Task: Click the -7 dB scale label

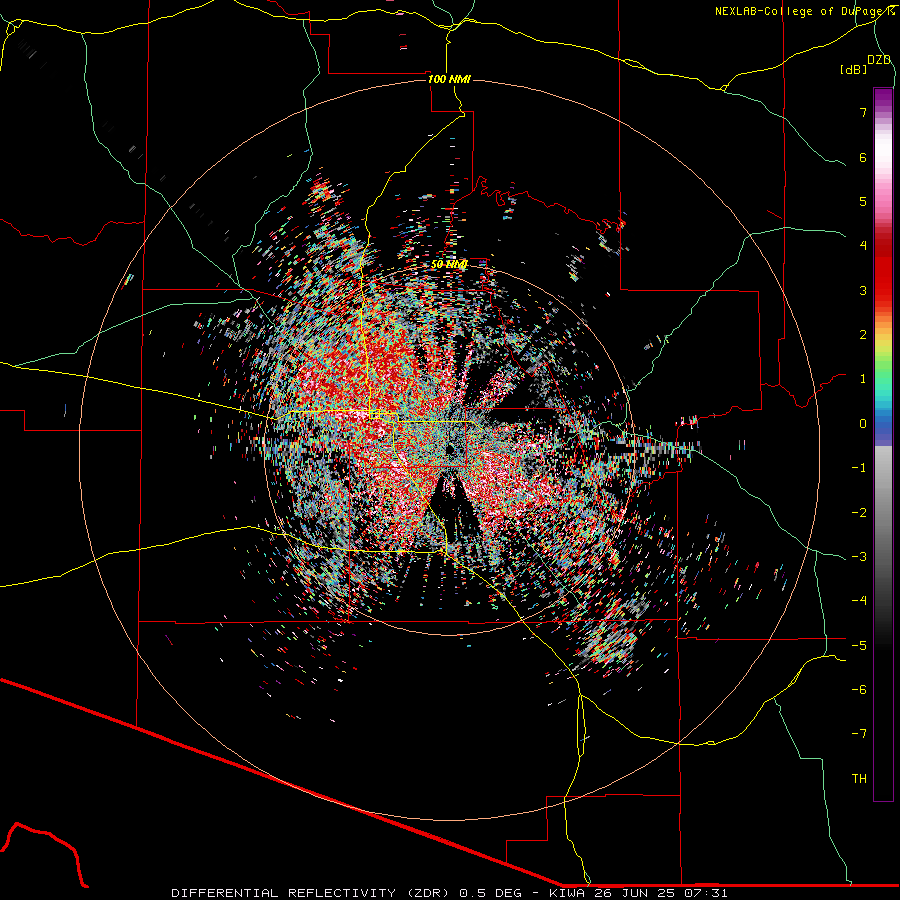Action: click(859, 734)
